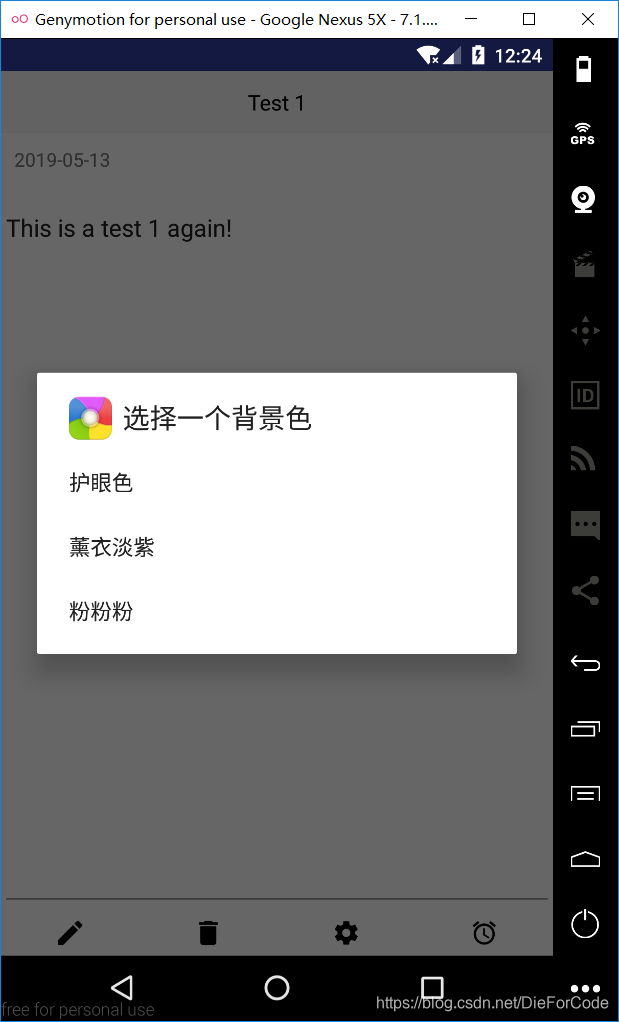Open the Genymotion webcam camera widget
Viewport: 619px width, 1022px height.
584,199
